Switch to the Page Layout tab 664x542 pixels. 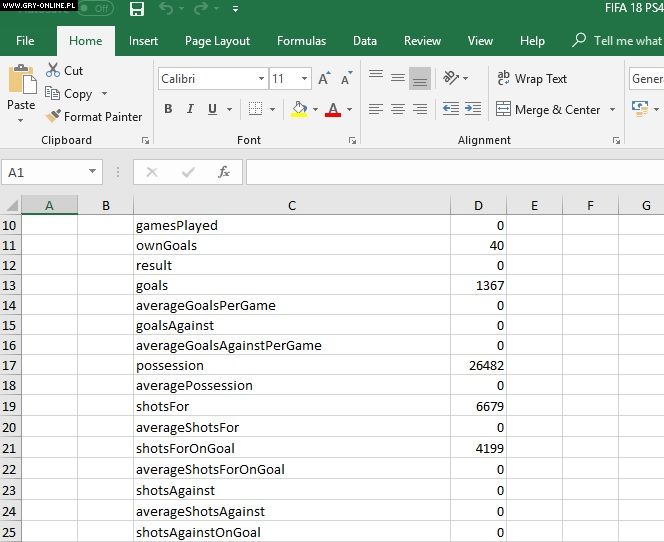(x=217, y=41)
